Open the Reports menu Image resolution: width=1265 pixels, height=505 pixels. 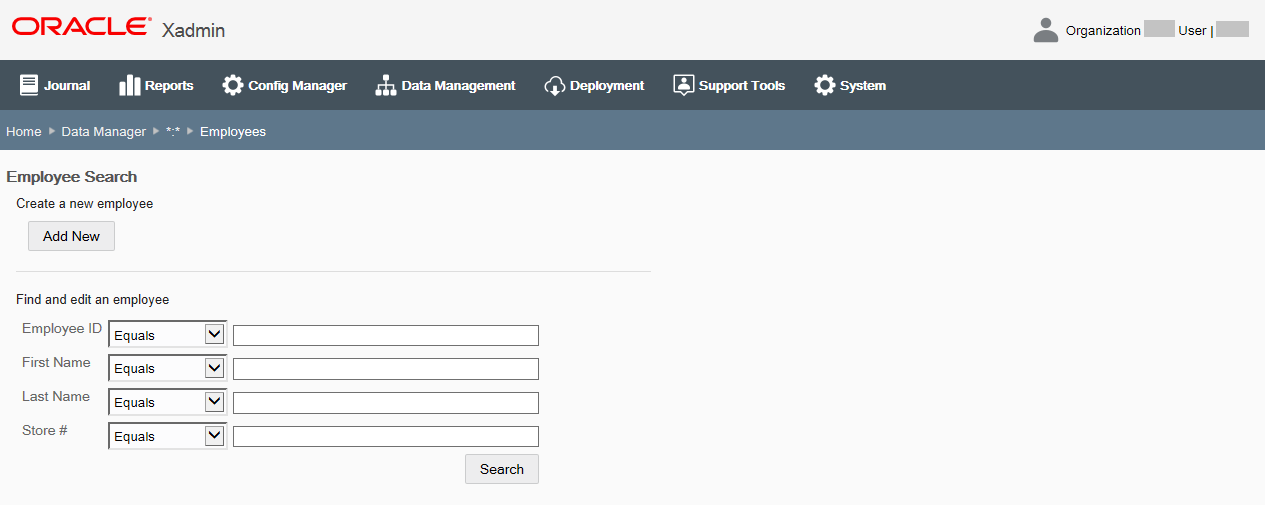point(156,85)
